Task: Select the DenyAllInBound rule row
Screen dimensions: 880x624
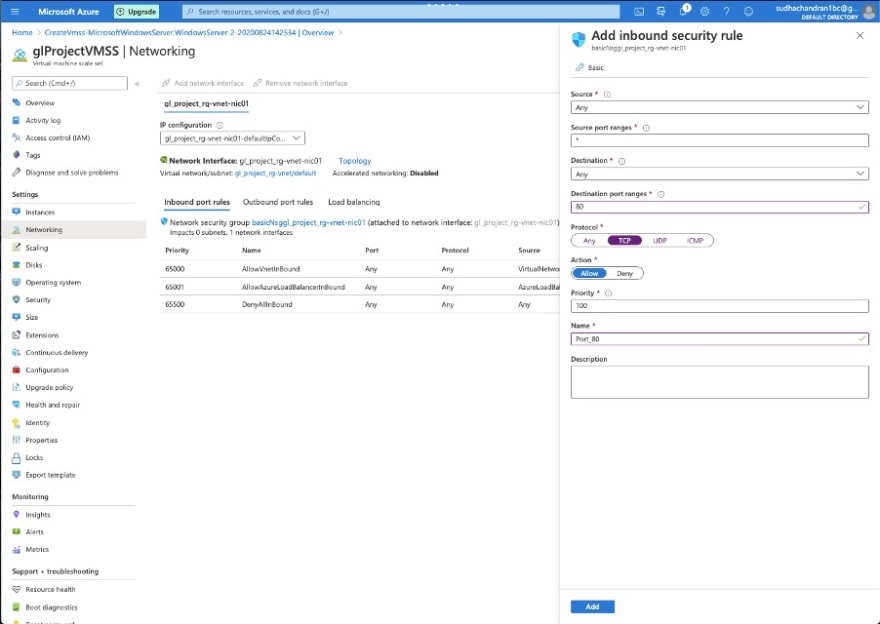Action: (x=359, y=304)
